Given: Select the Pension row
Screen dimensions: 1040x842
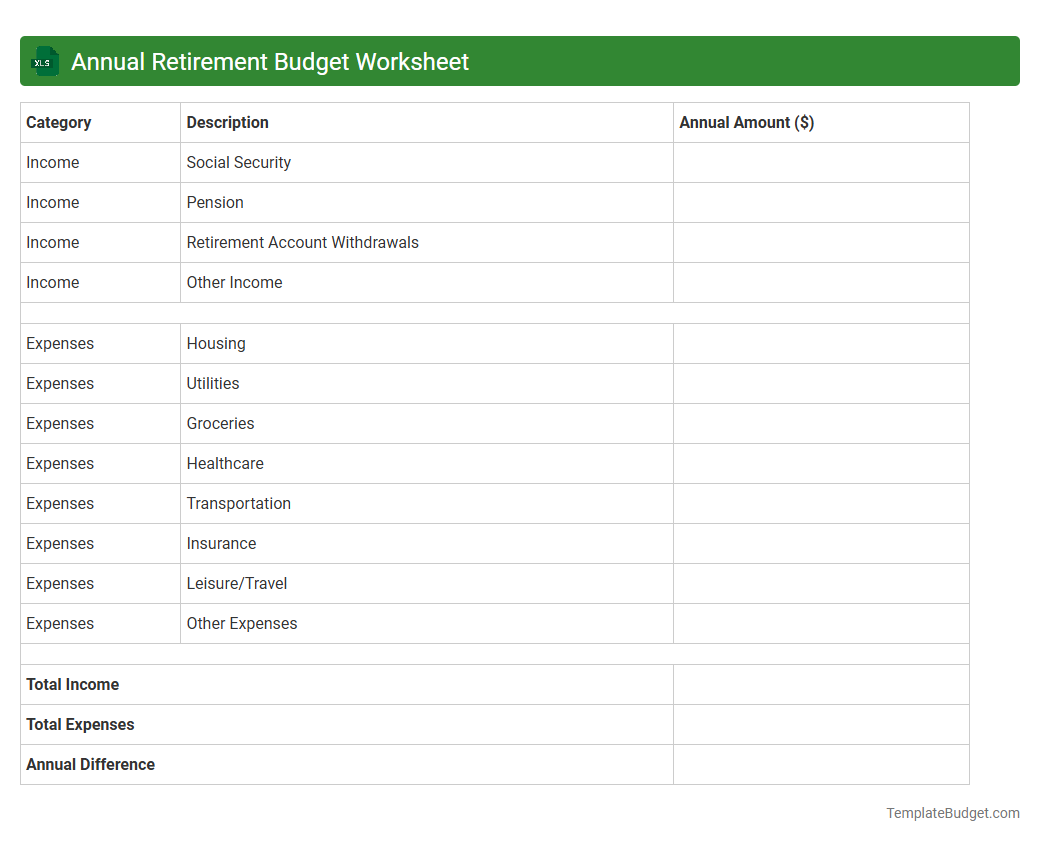Looking at the screenshot, I should (215, 202).
